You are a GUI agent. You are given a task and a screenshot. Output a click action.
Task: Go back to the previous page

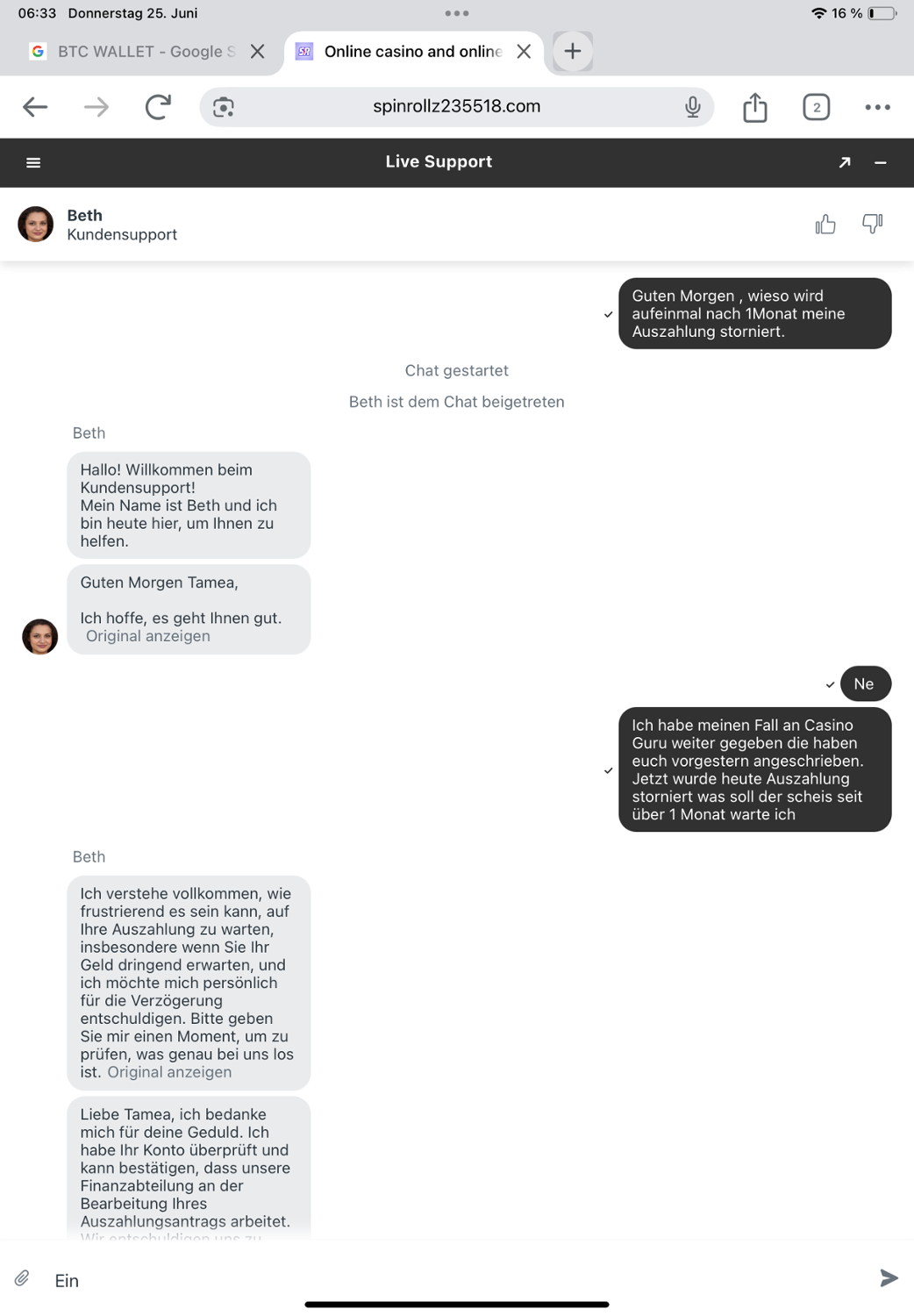coord(35,107)
